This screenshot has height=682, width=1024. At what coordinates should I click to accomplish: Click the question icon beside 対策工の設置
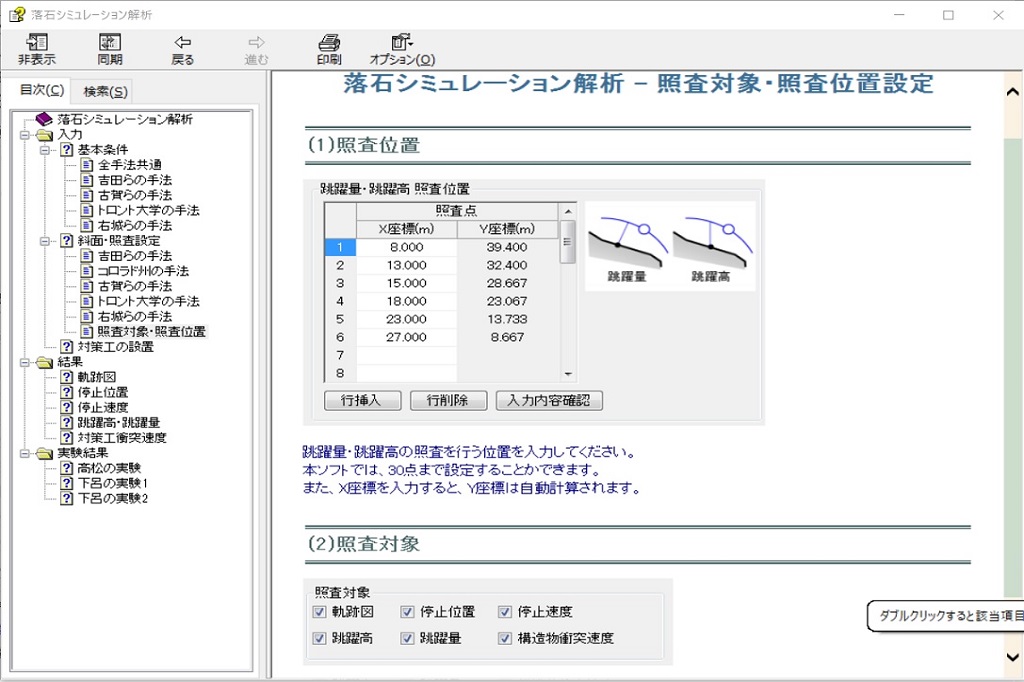pos(67,346)
